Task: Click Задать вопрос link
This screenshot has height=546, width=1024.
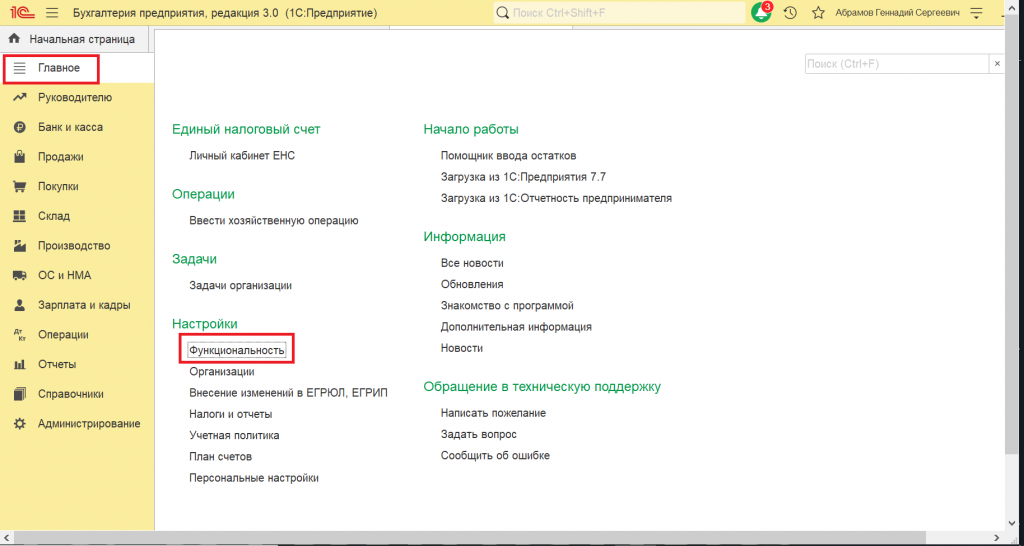Action: 479,434
